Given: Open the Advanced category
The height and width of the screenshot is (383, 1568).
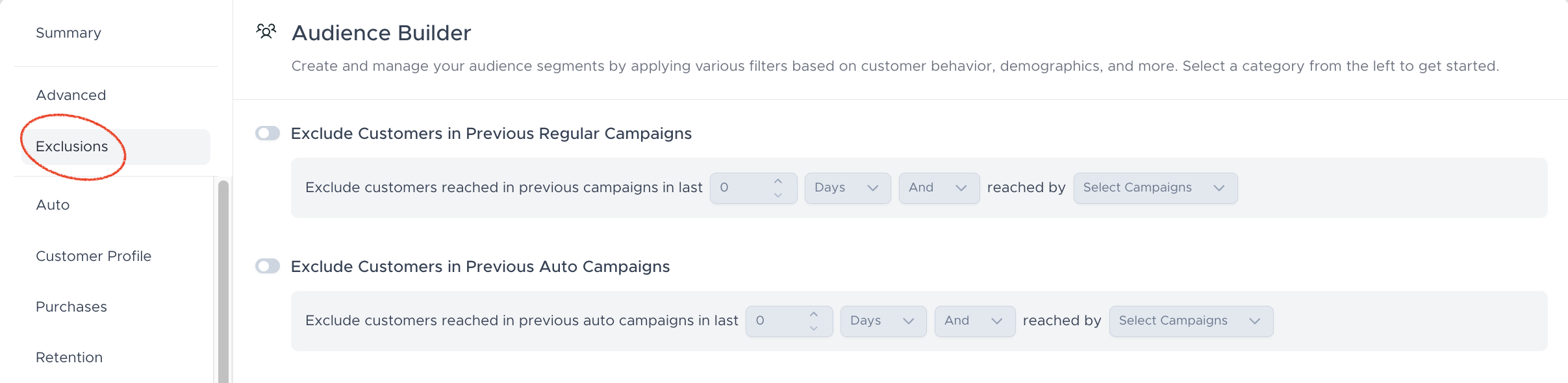Looking at the screenshot, I should pyautogui.click(x=71, y=95).
